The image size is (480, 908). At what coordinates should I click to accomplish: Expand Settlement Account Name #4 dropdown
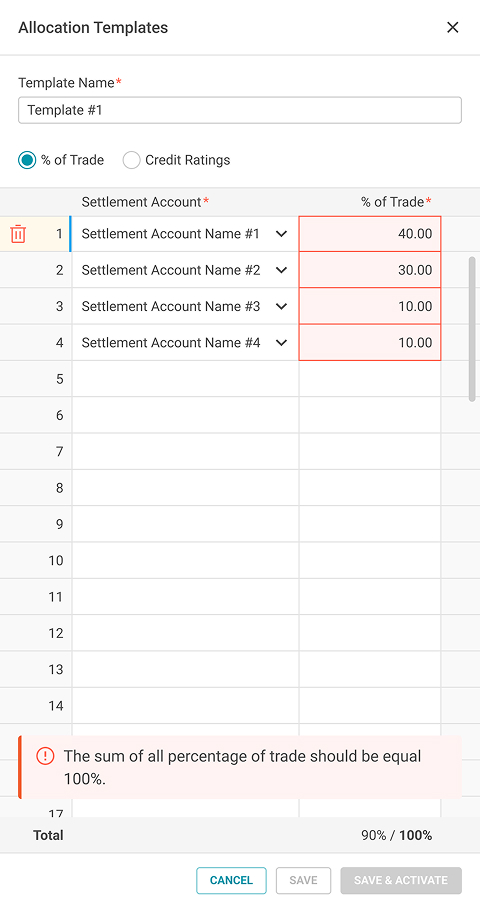pos(281,343)
